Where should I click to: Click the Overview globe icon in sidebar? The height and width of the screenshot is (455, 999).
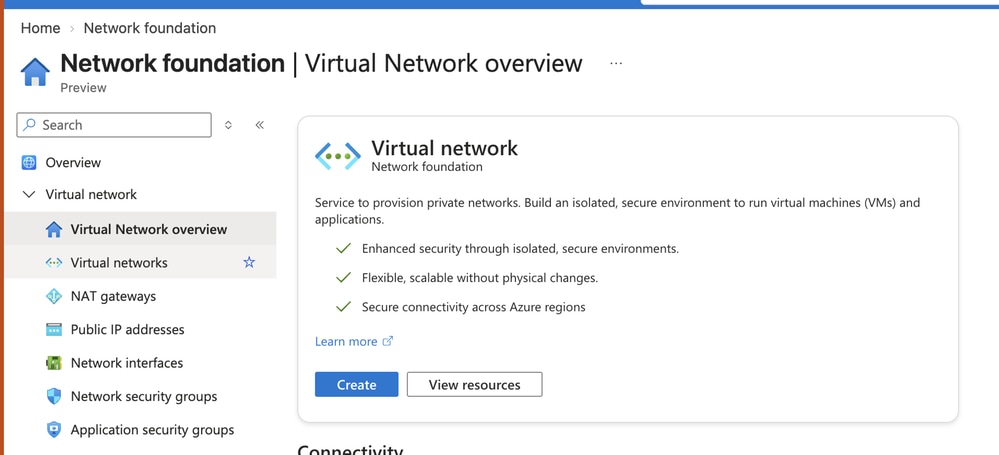click(29, 162)
